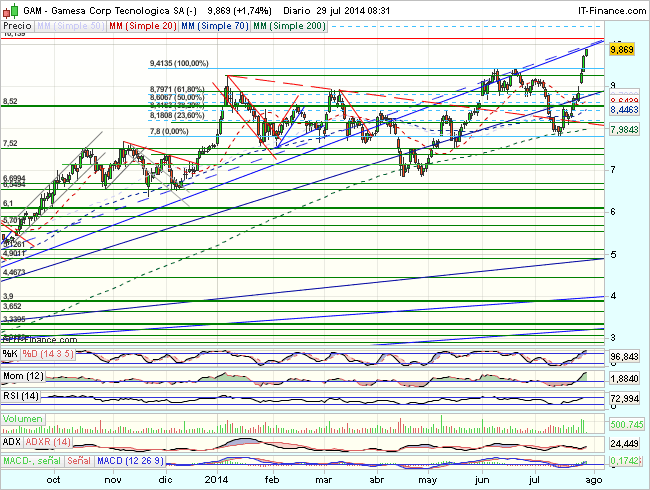This screenshot has height=490, width=650.
Task: Click the Mom (12) indicator label
Action: click(23, 376)
